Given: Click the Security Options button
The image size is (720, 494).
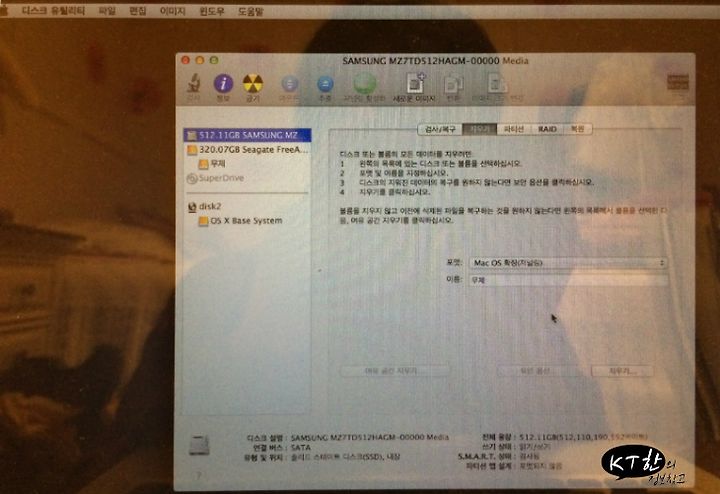Looking at the screenshot, I should click(x=537, y=371).
